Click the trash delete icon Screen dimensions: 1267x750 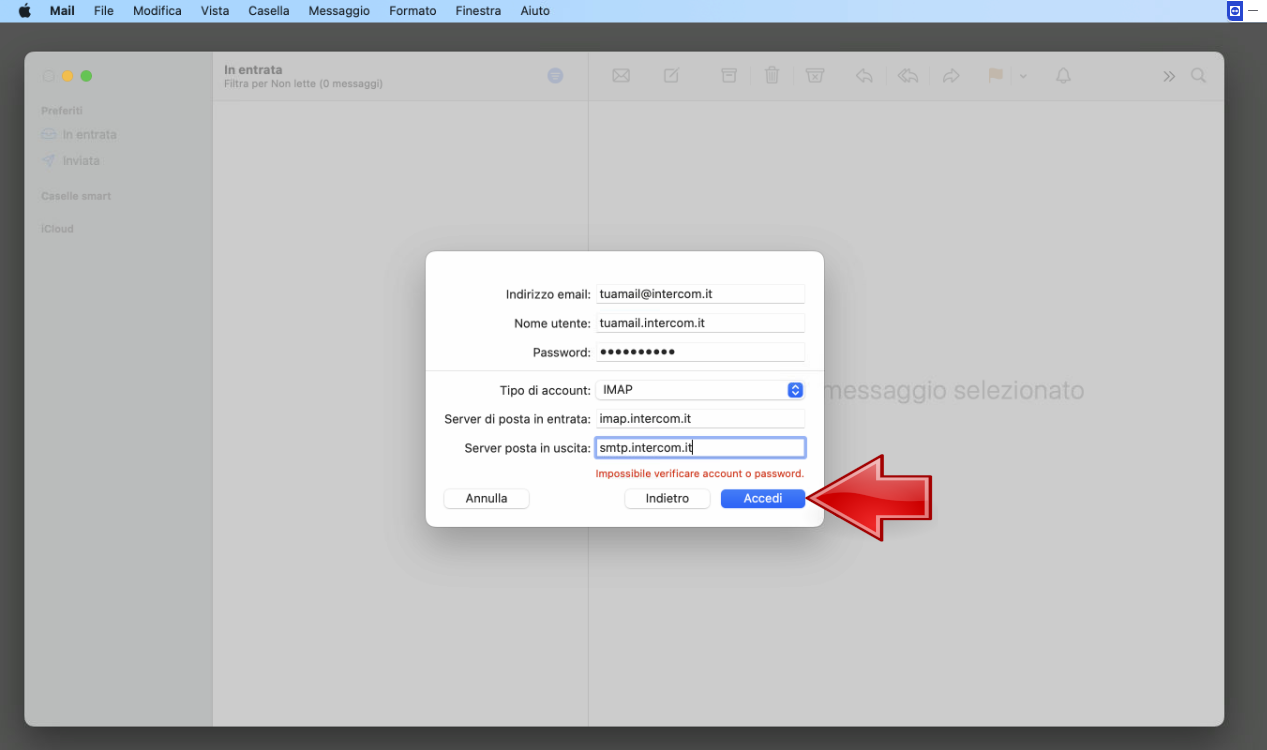click(x=772, y=76)
